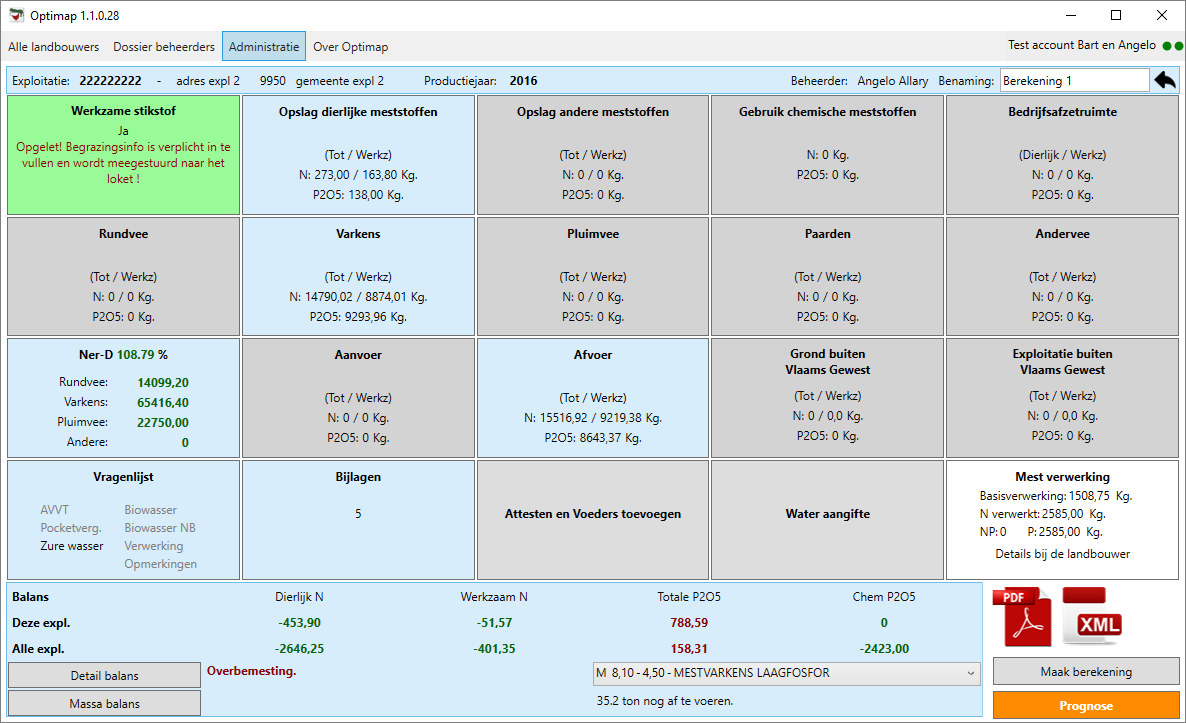
Task: Select the Administratie tab
Action: tap(264, 47)
